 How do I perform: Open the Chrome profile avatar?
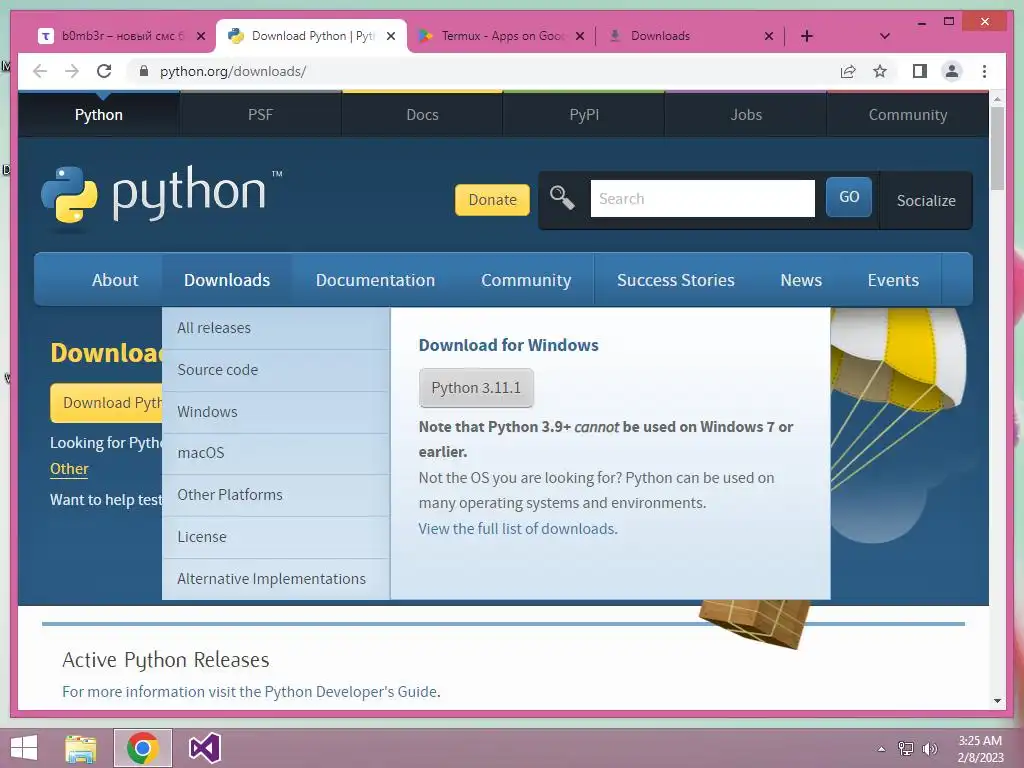(x=952, y=71)
